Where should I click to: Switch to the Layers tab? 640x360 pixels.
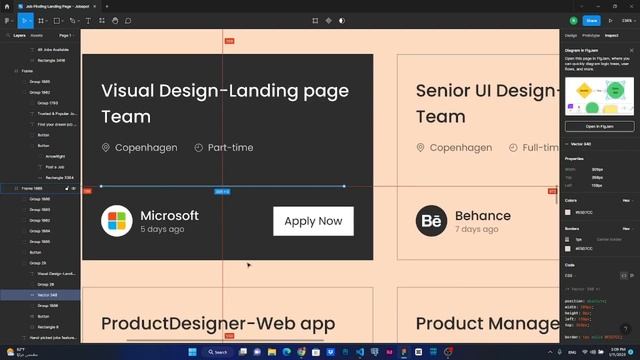pyautogui.click(x=19, y=36)
